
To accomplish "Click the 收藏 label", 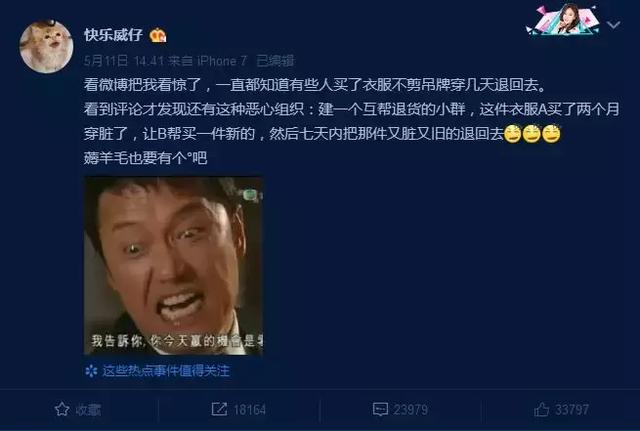I will click(x=88, y=410).
